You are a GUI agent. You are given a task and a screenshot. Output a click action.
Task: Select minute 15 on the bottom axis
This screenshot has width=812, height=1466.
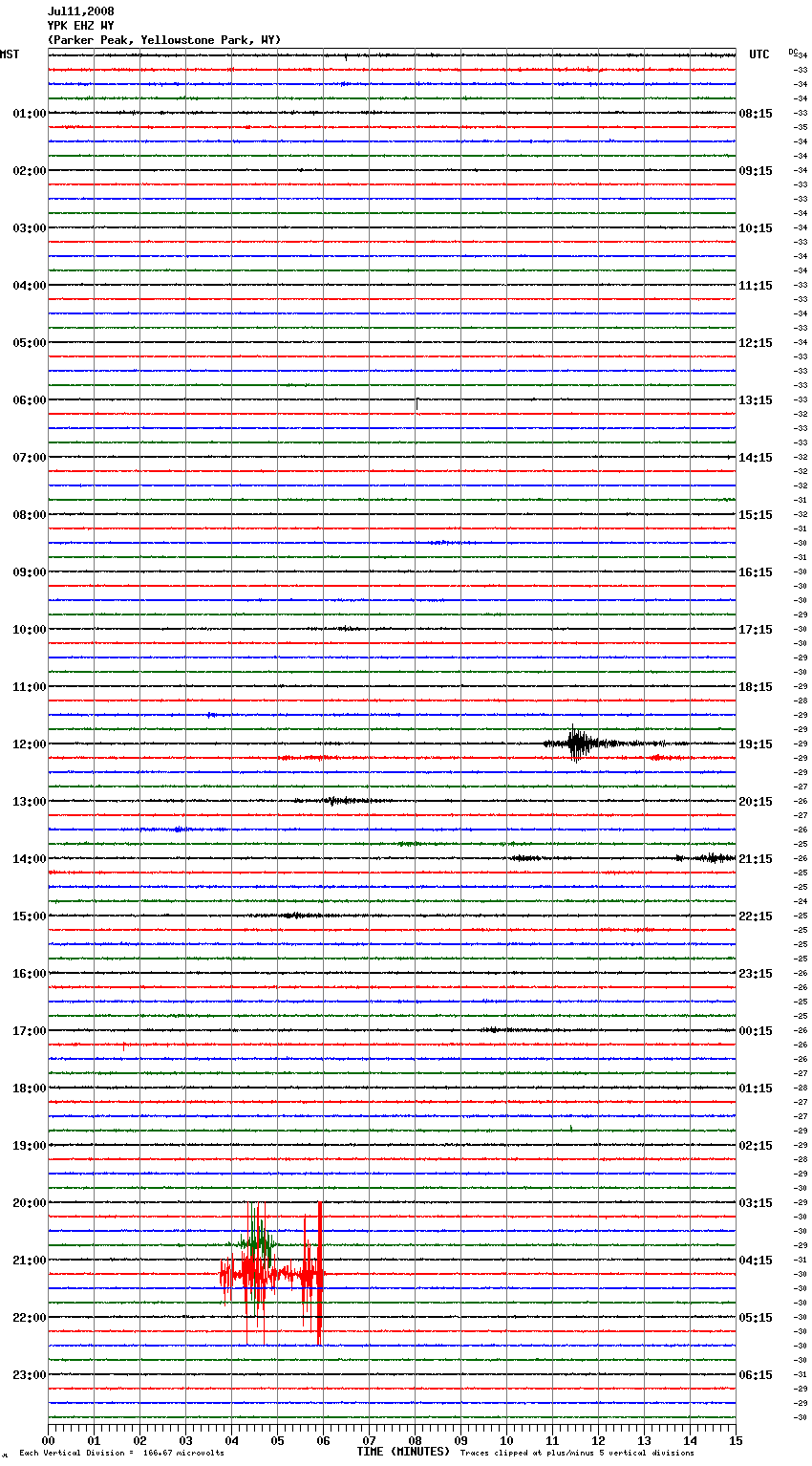pos(736,1440)
